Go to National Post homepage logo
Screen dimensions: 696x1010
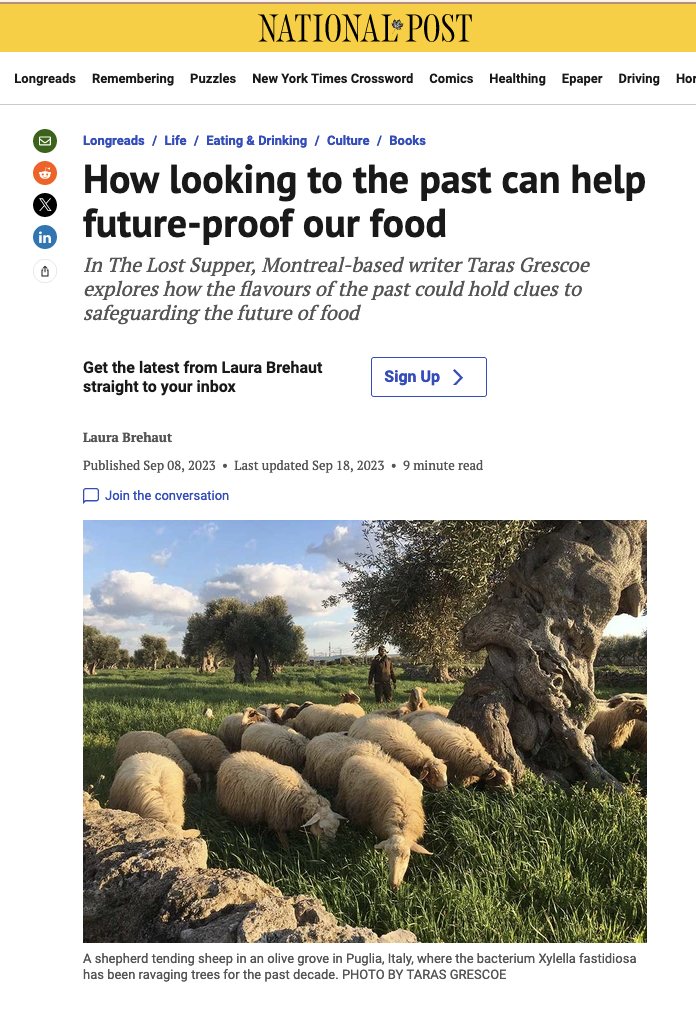(365, 28)
